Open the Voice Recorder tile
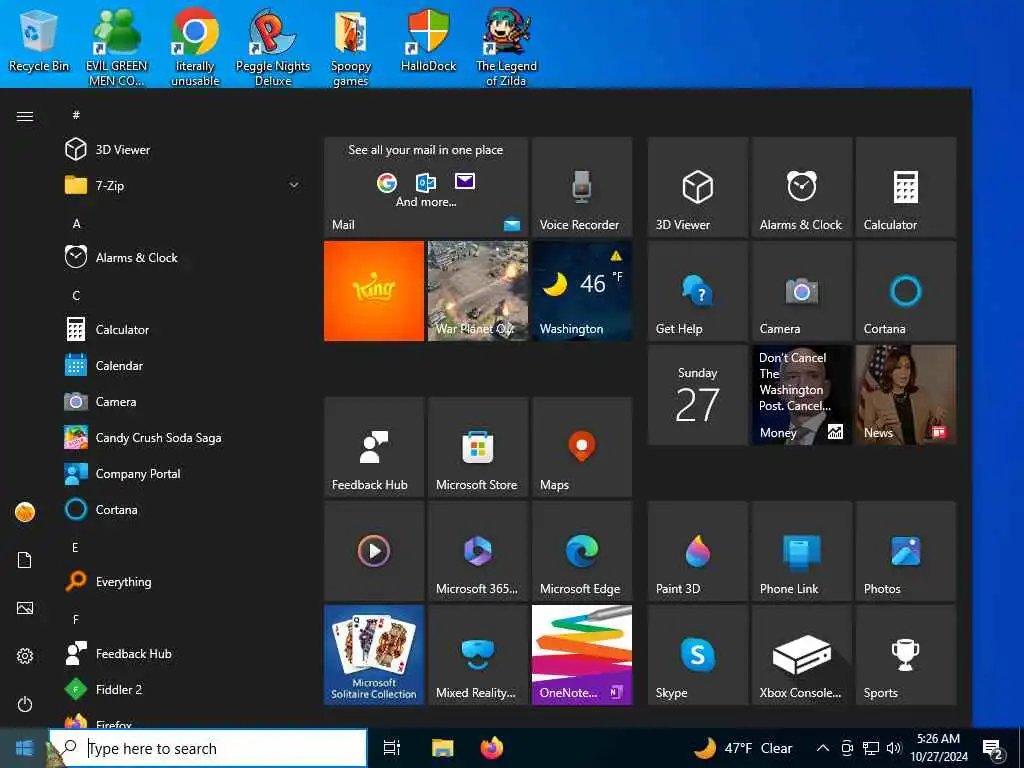This screenshot has height=768, width=1024. (582, 187)
